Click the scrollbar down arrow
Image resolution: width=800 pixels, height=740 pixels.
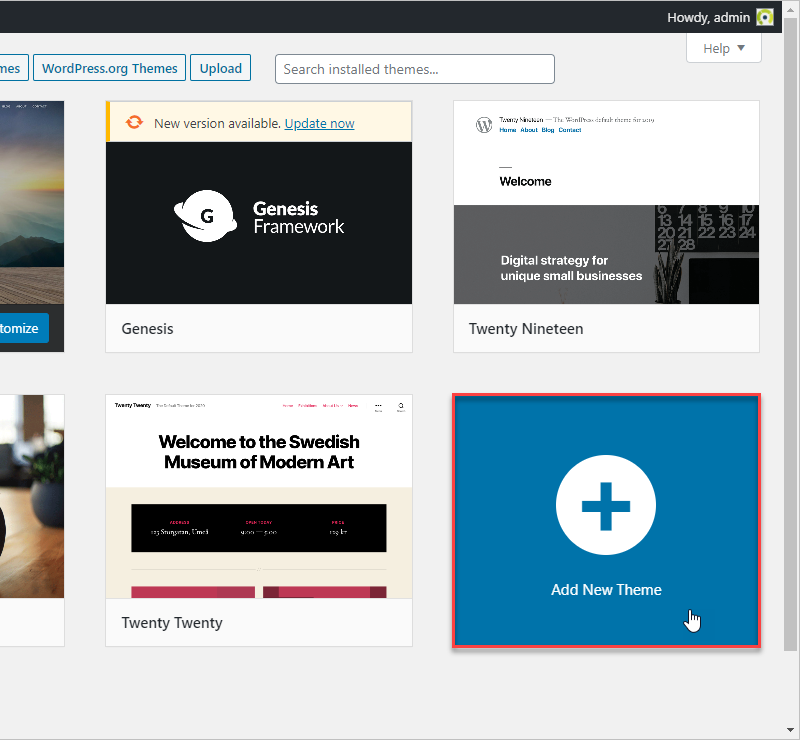click(x=790, y=730)
